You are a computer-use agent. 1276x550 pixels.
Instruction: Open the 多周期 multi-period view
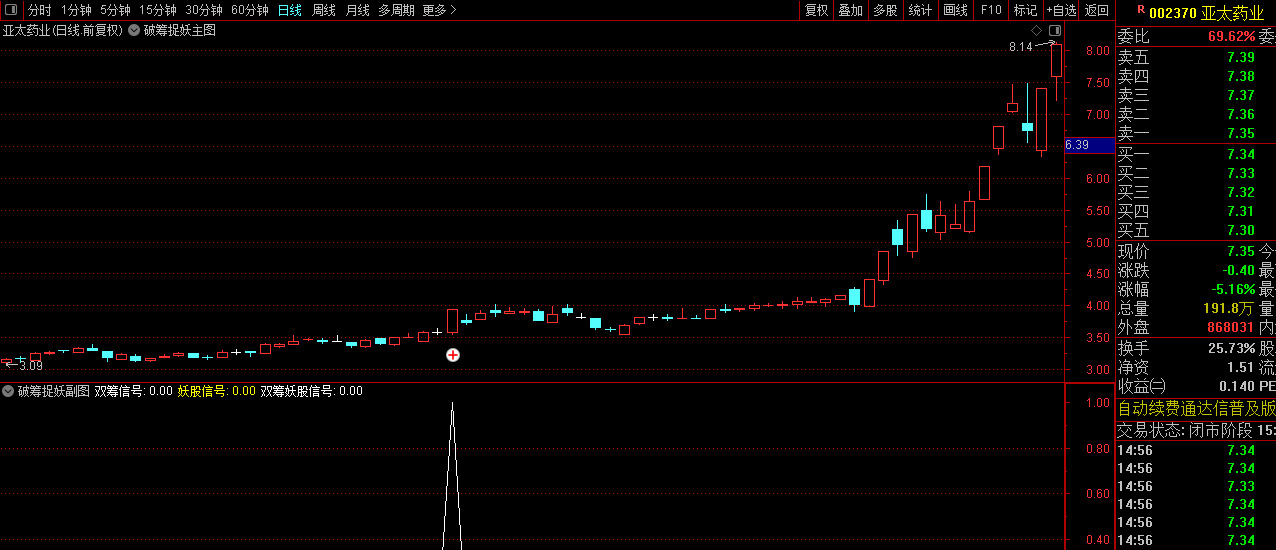(x=396, y=10)
